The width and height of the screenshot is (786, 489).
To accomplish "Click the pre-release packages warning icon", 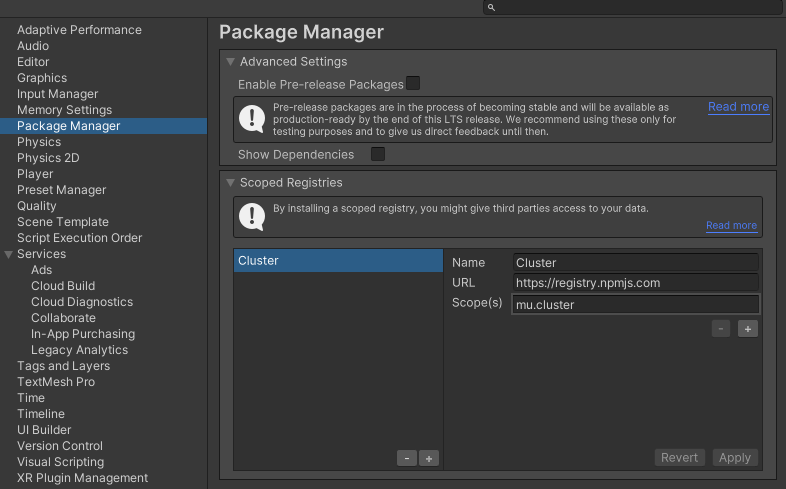I will click(252, 119).
